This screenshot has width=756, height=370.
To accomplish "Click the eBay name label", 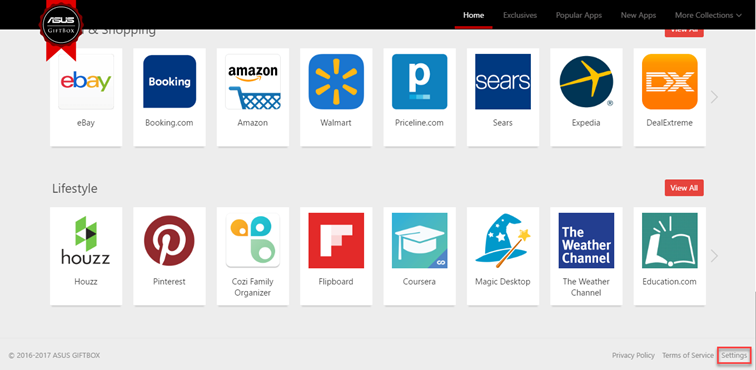I will click(x=86, y=123).
